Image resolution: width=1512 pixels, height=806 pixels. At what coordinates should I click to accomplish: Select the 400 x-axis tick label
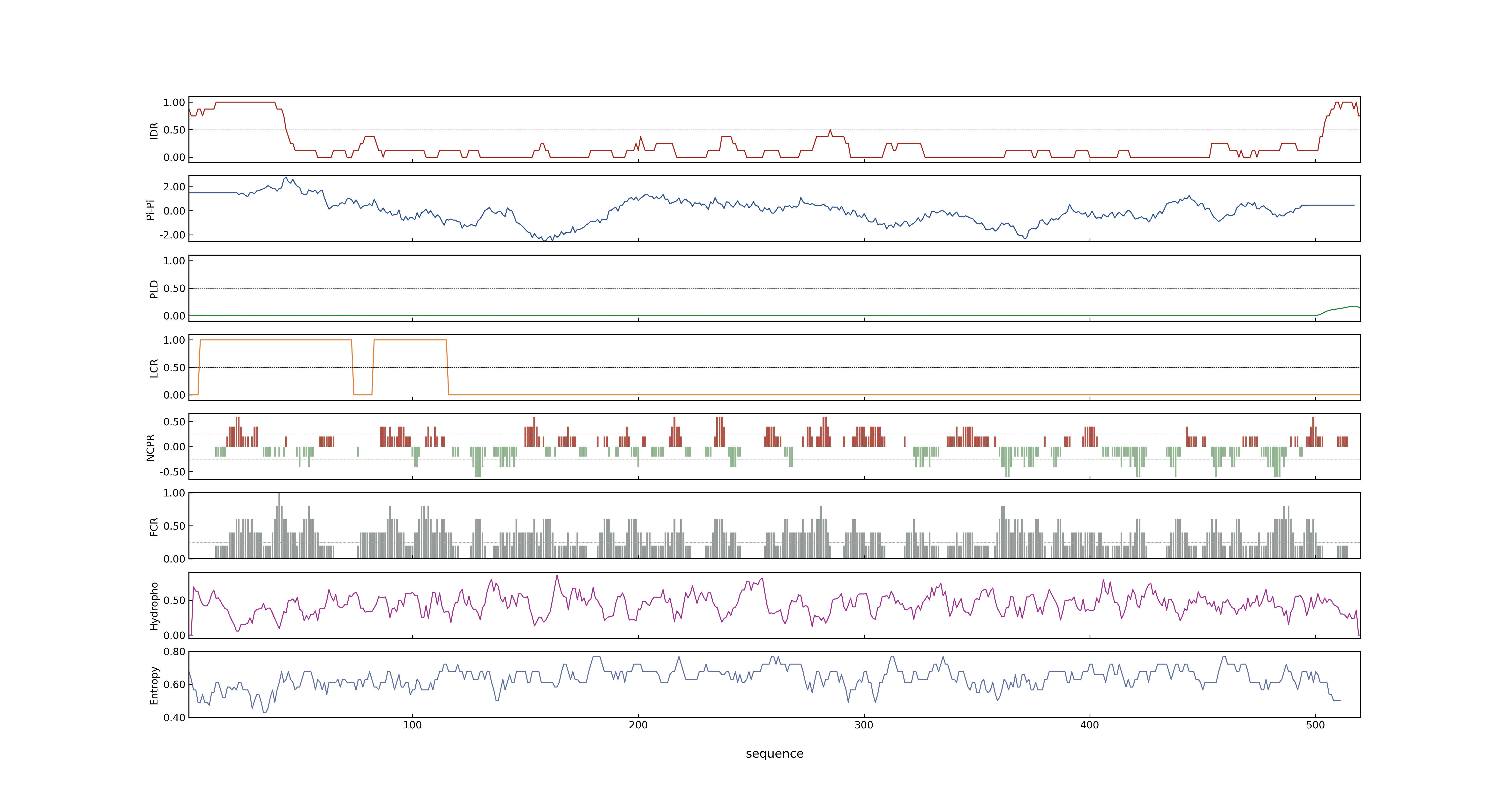coord(1089,725)
